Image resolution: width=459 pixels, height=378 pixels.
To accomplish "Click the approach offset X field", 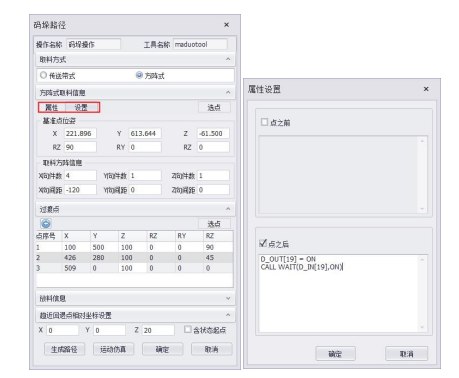I will tap(62, 330).
